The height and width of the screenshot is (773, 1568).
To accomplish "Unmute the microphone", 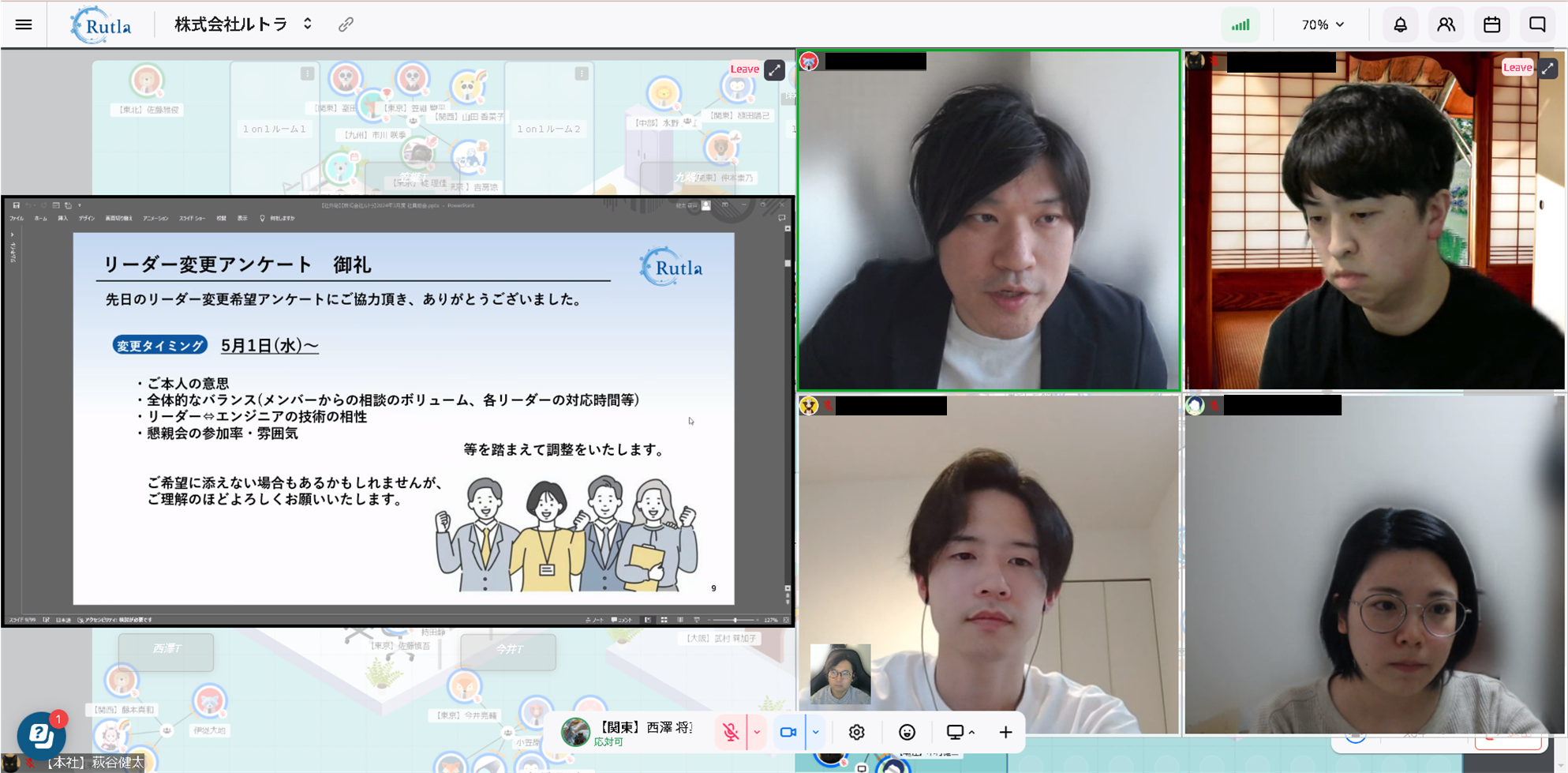I will coord(731,732).
